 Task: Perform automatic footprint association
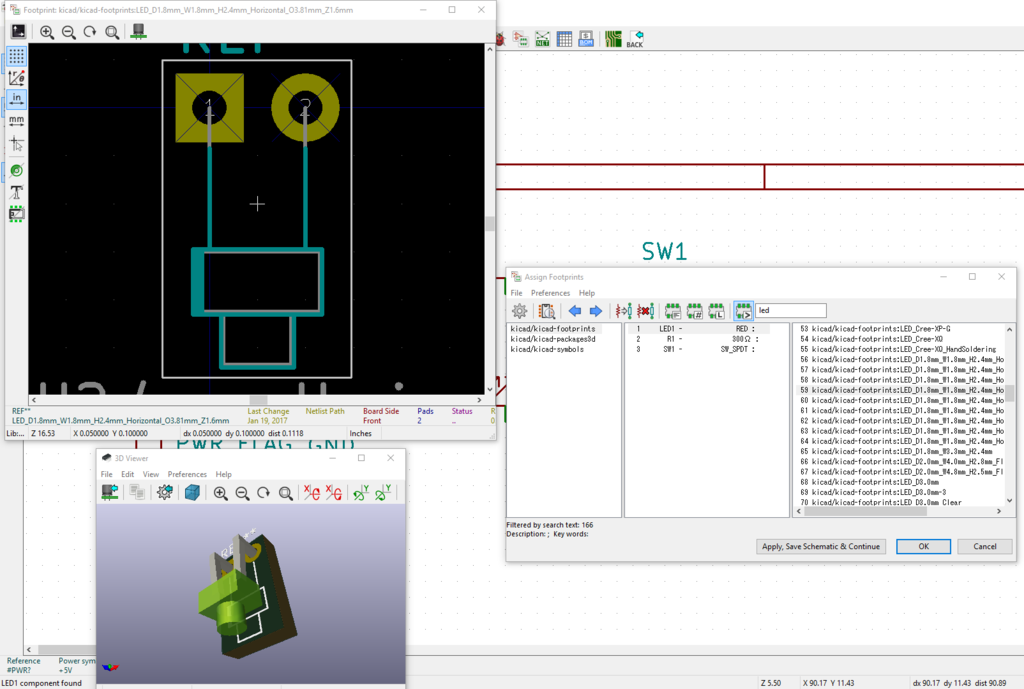[624, 311]
